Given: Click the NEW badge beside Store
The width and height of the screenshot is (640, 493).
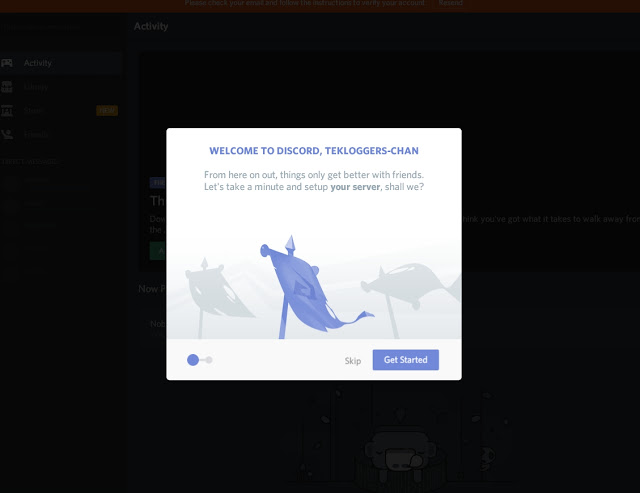Looking at the screenshot, I should pos(107,110).
